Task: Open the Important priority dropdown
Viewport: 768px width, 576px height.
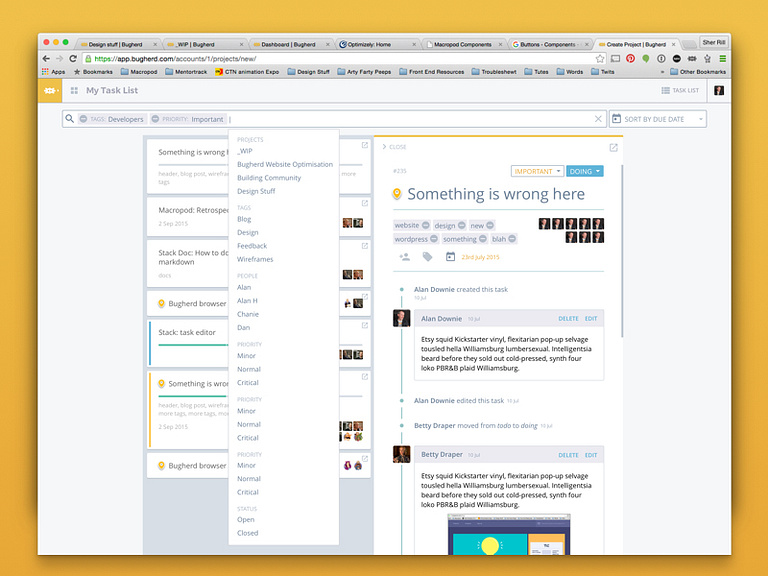Action: [537, 171]
